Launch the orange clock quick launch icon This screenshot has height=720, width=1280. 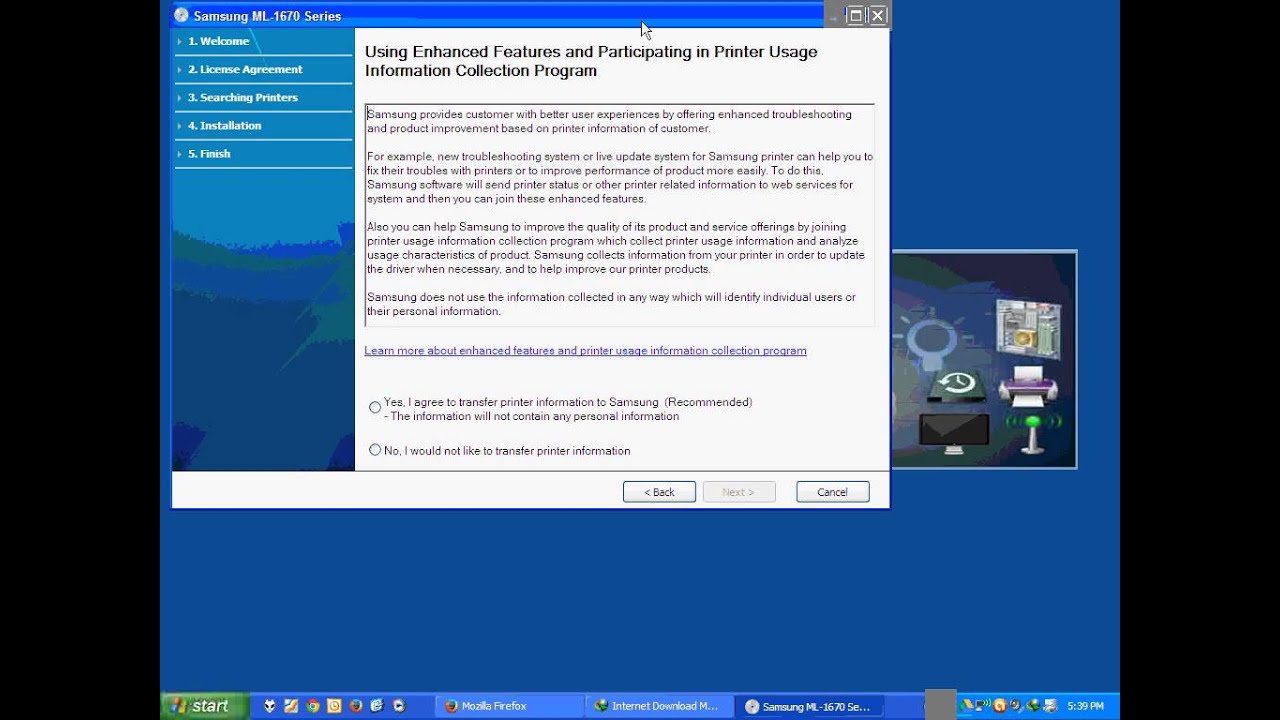(334, 706)
